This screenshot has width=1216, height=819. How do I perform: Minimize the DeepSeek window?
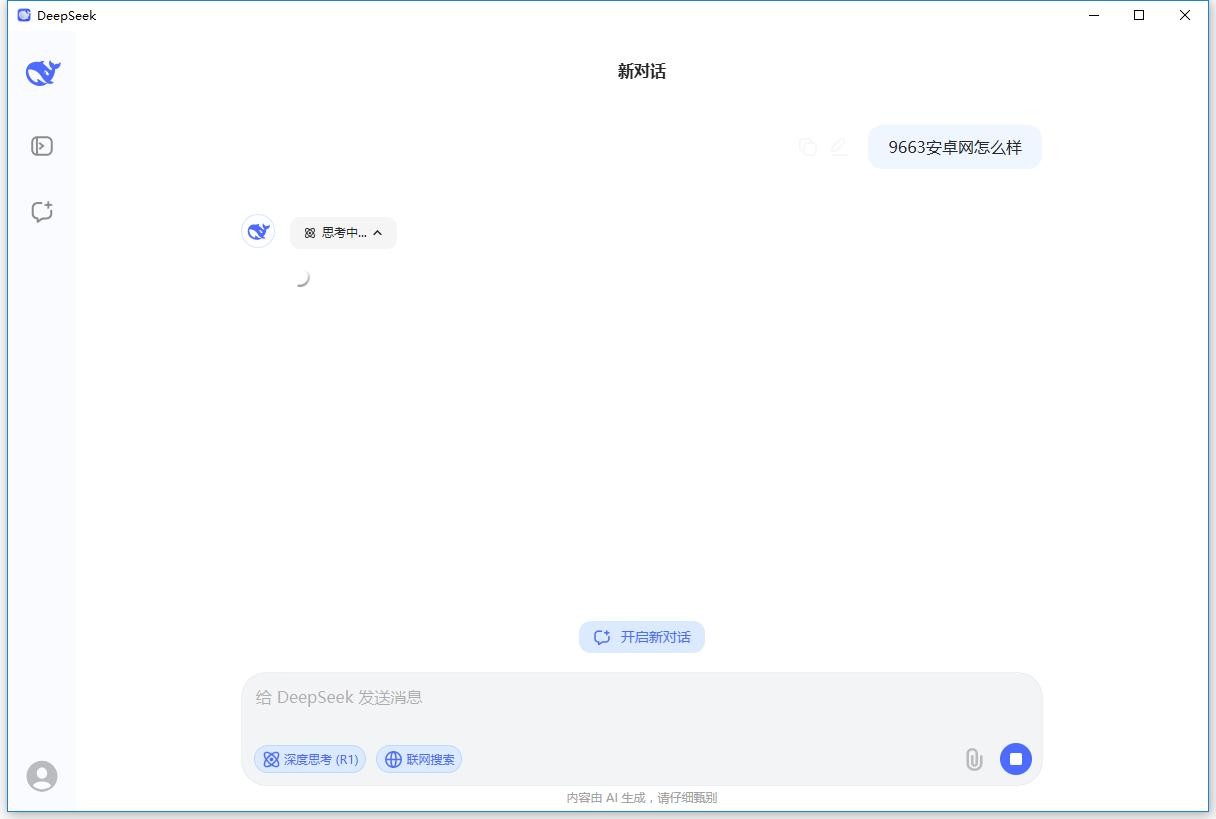[x=1093, y=15]
